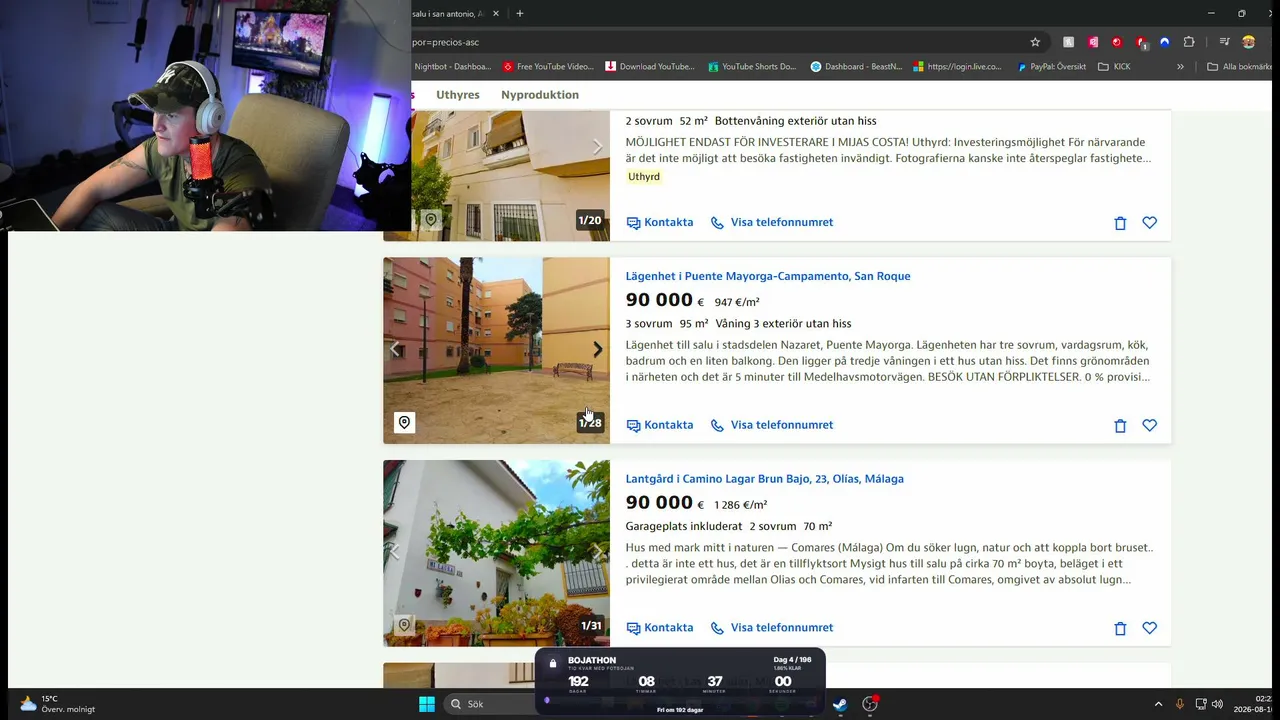Image resolution: width=1280 pixels, height=720 pixels.
Task: Show previous photo of Puente Mayorga apartment
Action: (x=395, y=349)
